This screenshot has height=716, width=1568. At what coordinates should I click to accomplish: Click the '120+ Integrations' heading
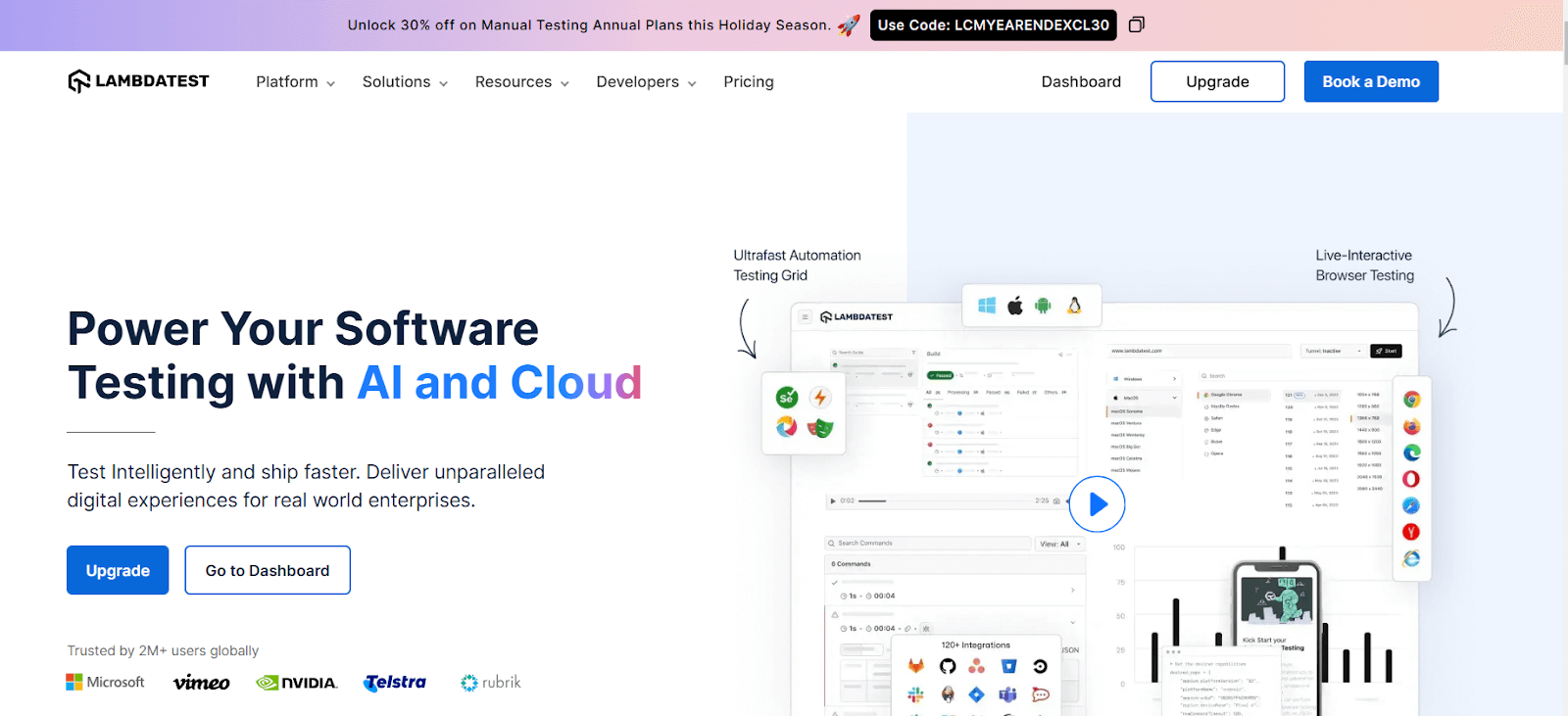pyautogui.click(x=975, y=644)
